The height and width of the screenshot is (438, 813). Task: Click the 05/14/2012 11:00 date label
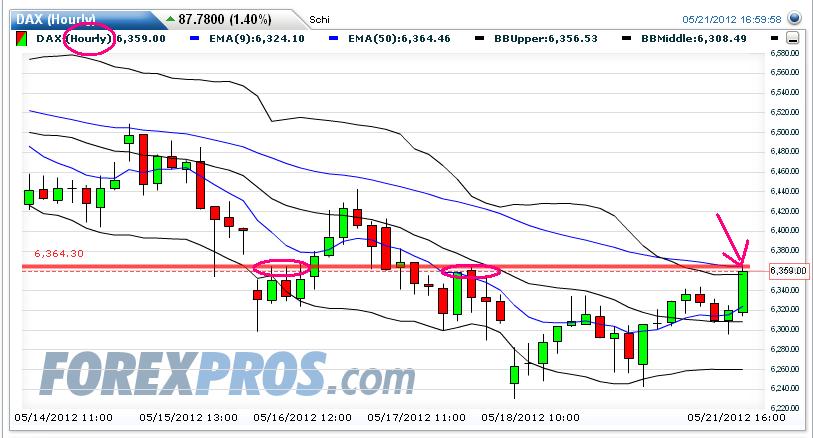pos(63,417)
